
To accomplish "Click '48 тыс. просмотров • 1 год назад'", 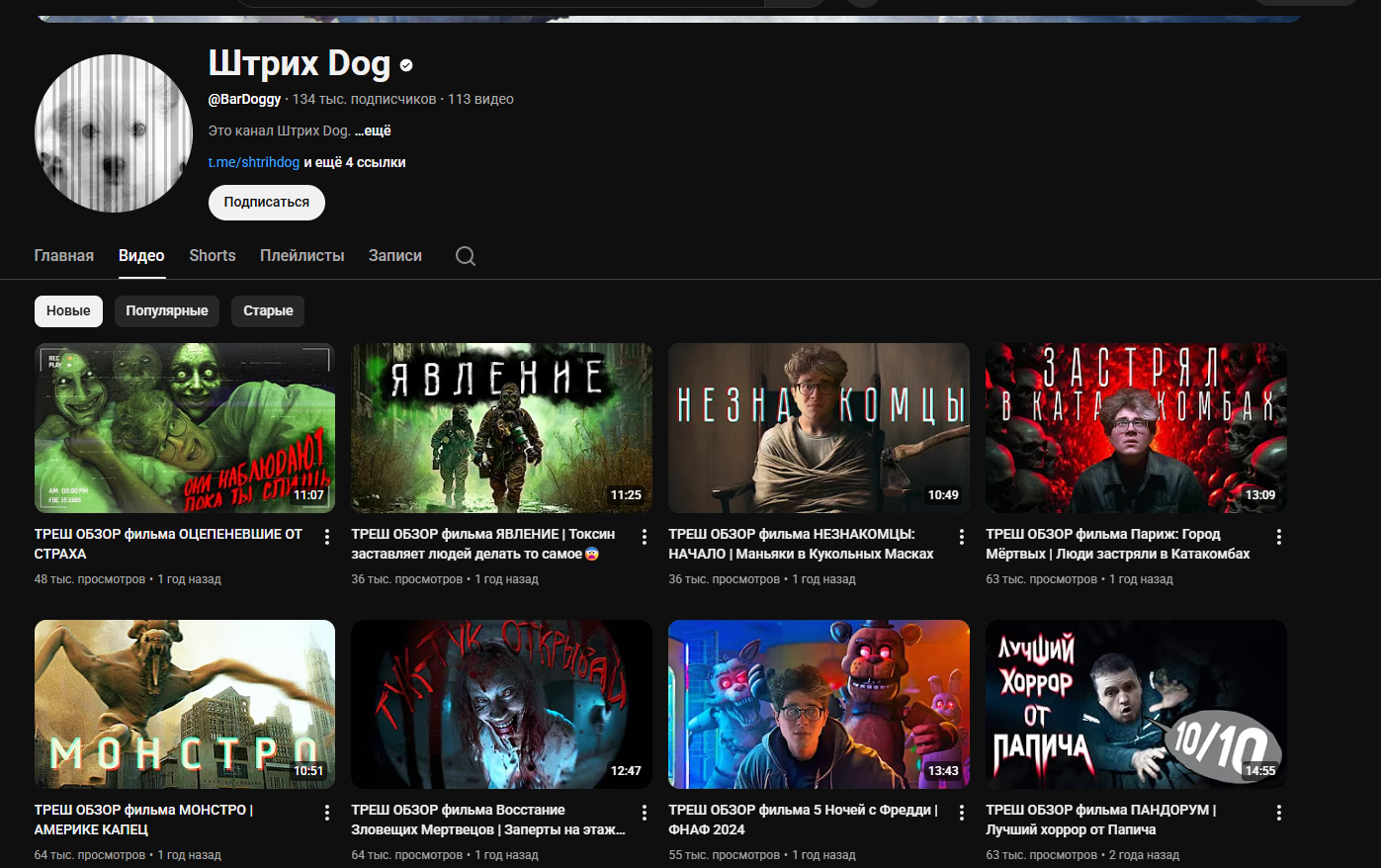I will coord(128,579).
